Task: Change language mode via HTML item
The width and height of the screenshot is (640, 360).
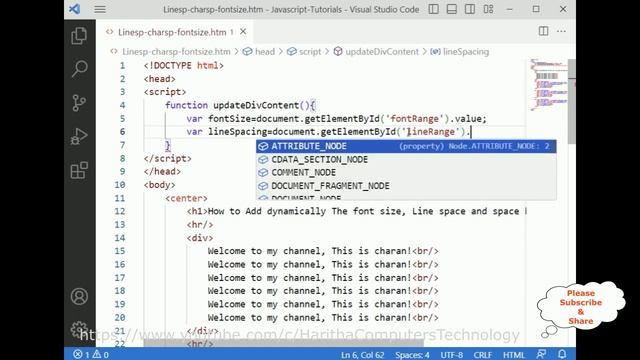Action: coord(514,355)
